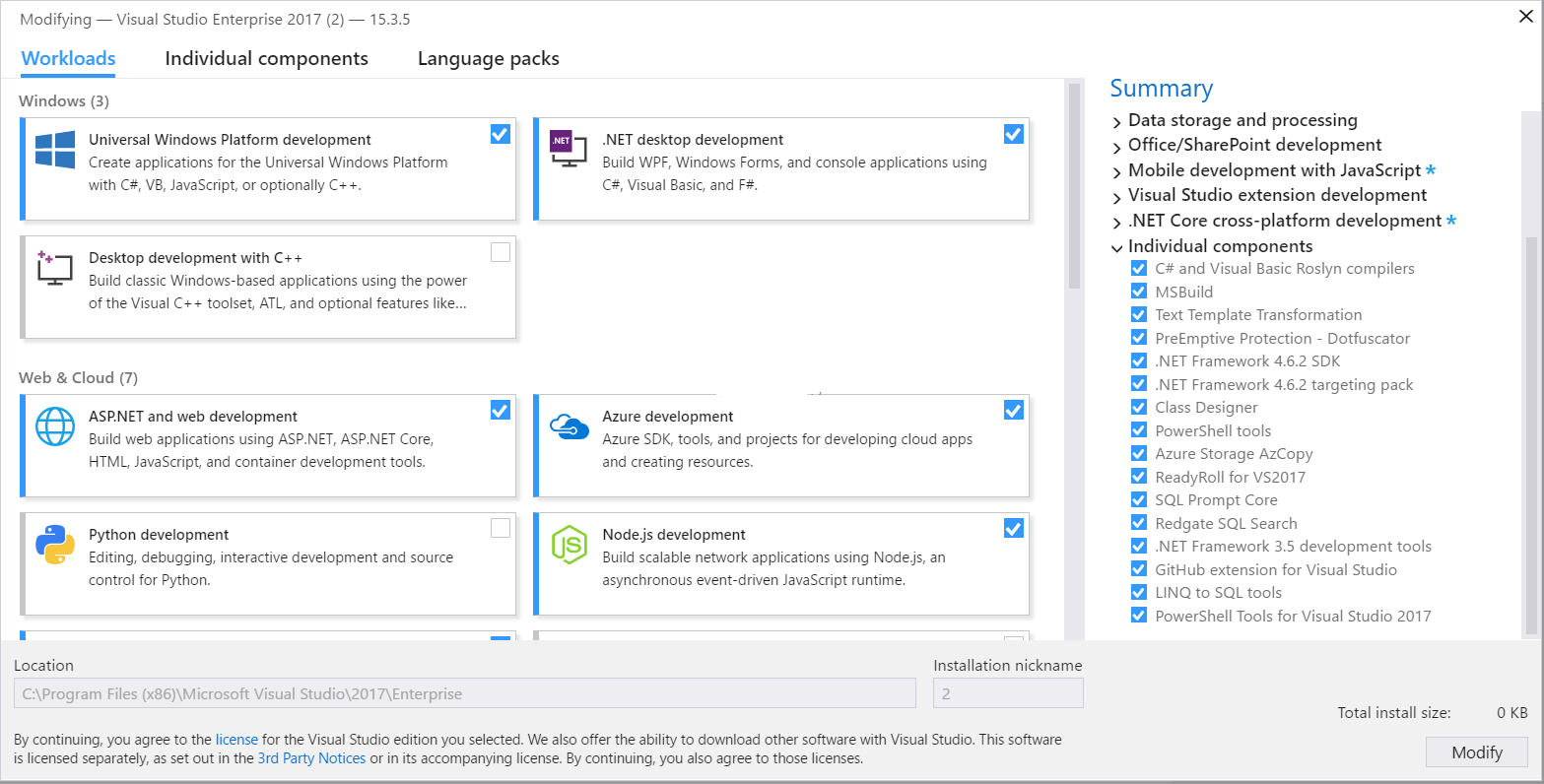Uncheck Azure Storage AzCopy component
Viewport: 1544px width, 784px height.
pos(1139,453)
